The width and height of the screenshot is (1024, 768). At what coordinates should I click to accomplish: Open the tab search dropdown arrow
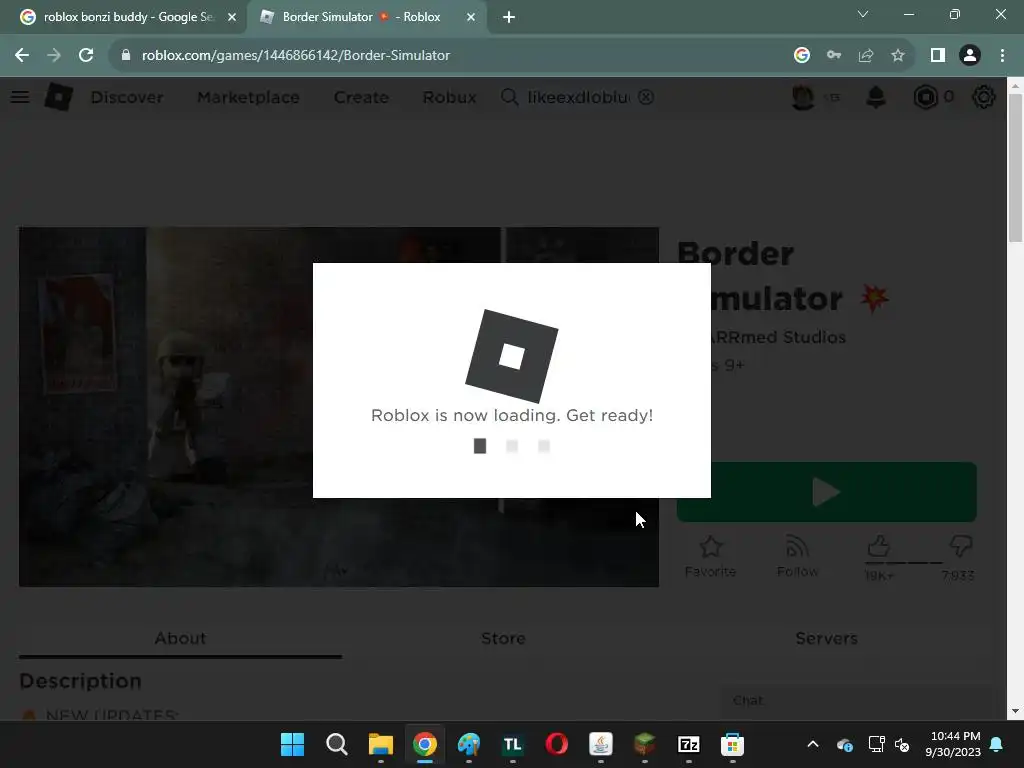pyautogui.click(x=863, y=14)
